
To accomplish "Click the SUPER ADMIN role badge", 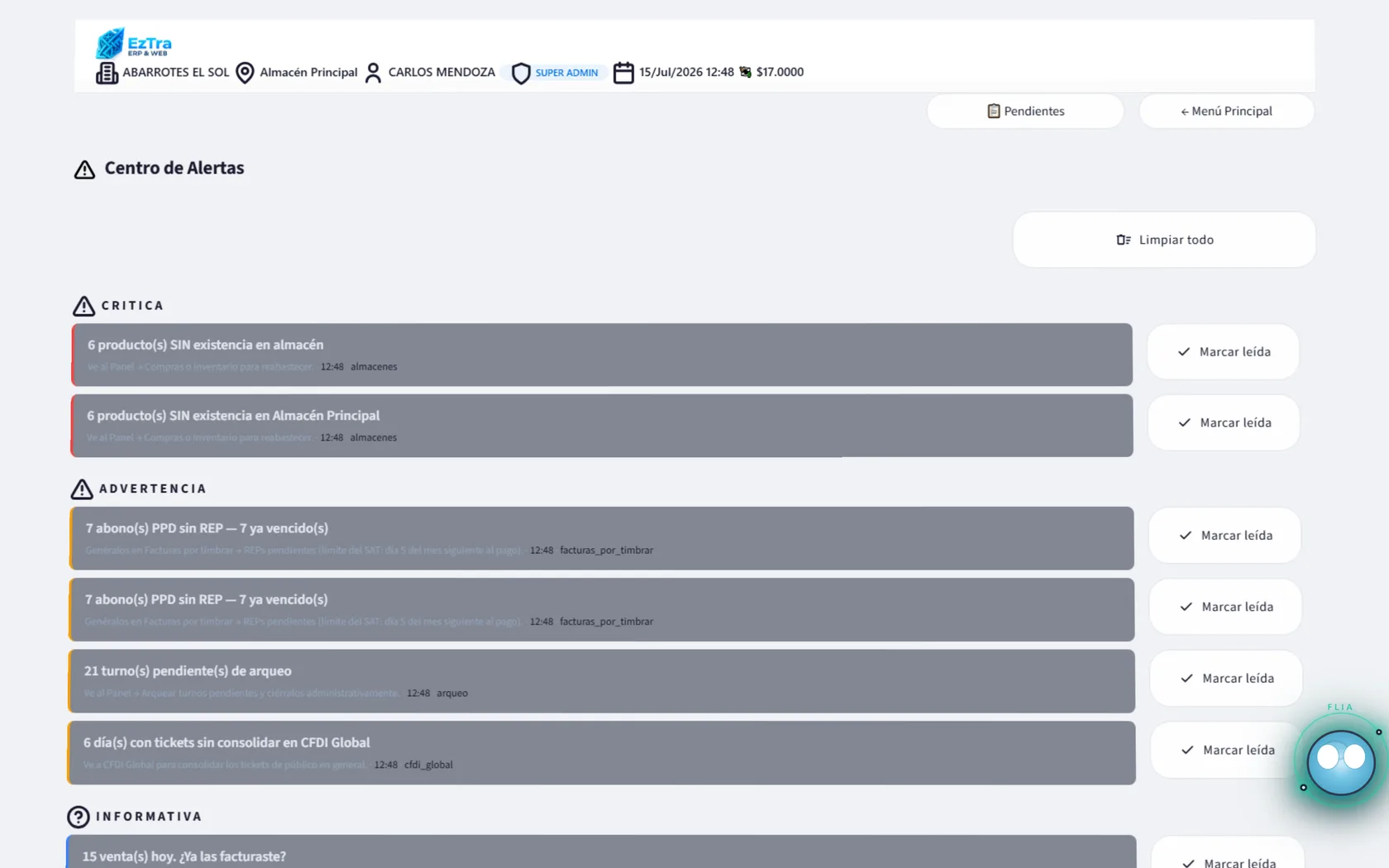I will click(566, 73).
